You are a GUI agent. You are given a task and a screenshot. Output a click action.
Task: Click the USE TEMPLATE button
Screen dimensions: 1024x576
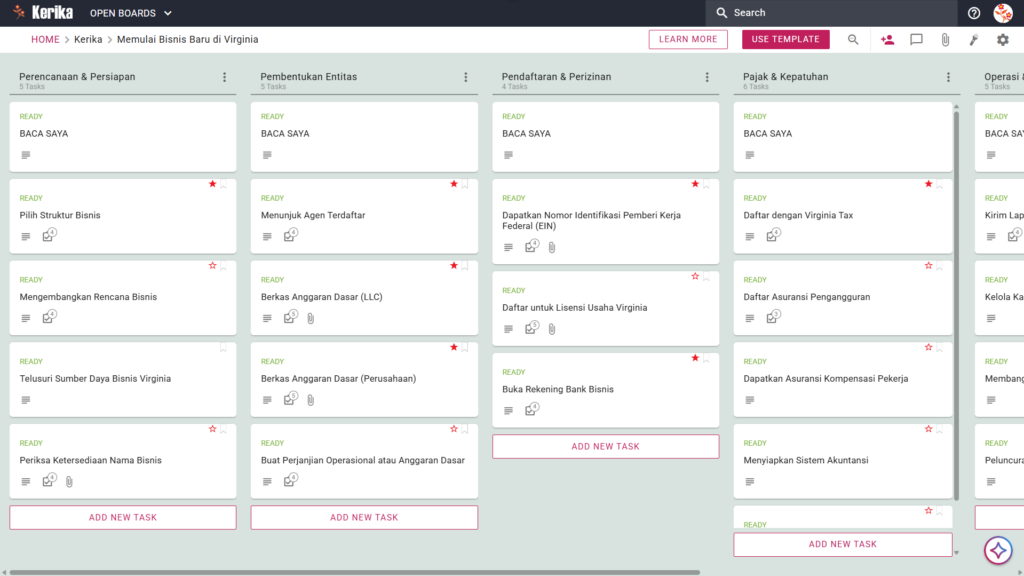(x=786, y=39)
